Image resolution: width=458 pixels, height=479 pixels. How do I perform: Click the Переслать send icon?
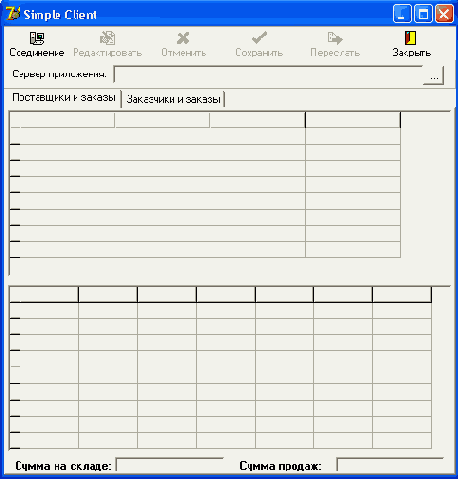[335, 38]
